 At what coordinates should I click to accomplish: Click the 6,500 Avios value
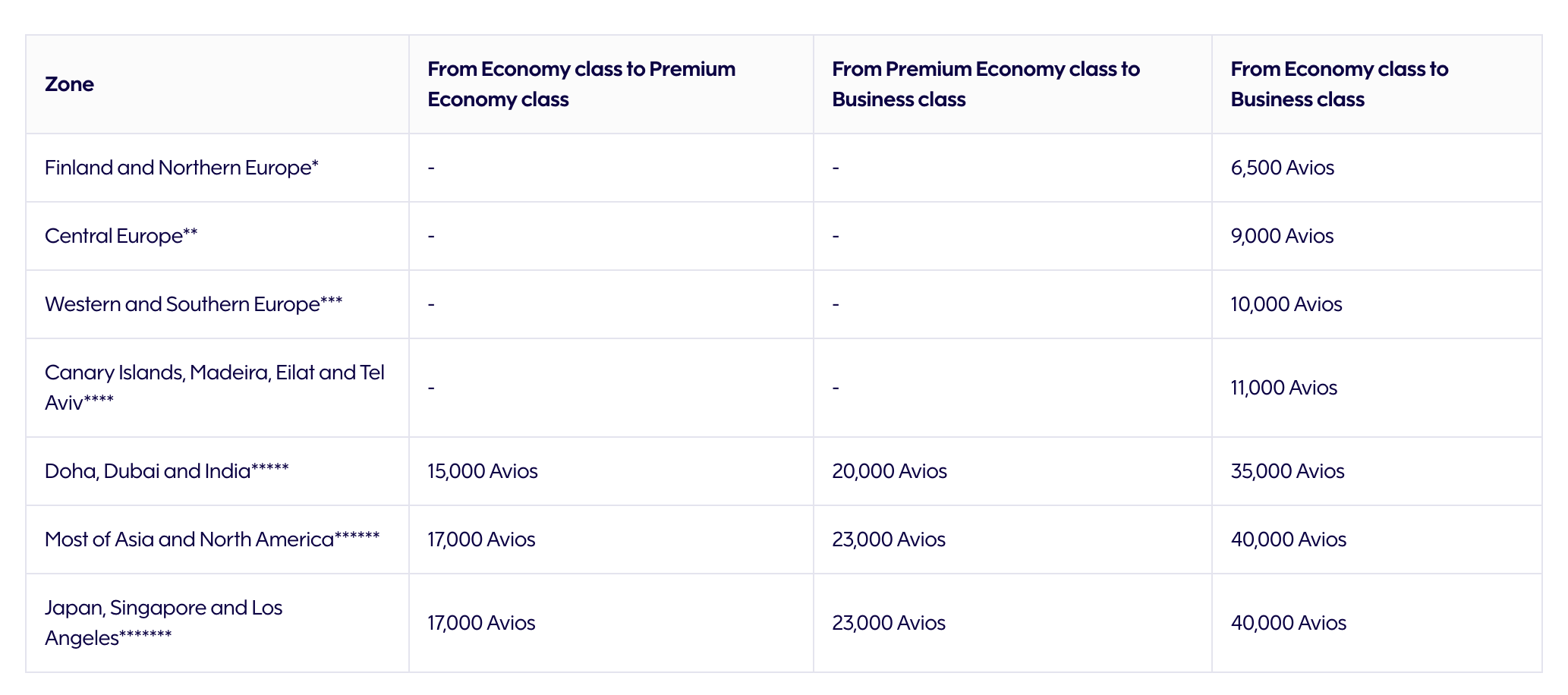click(x=1282, y=168)
